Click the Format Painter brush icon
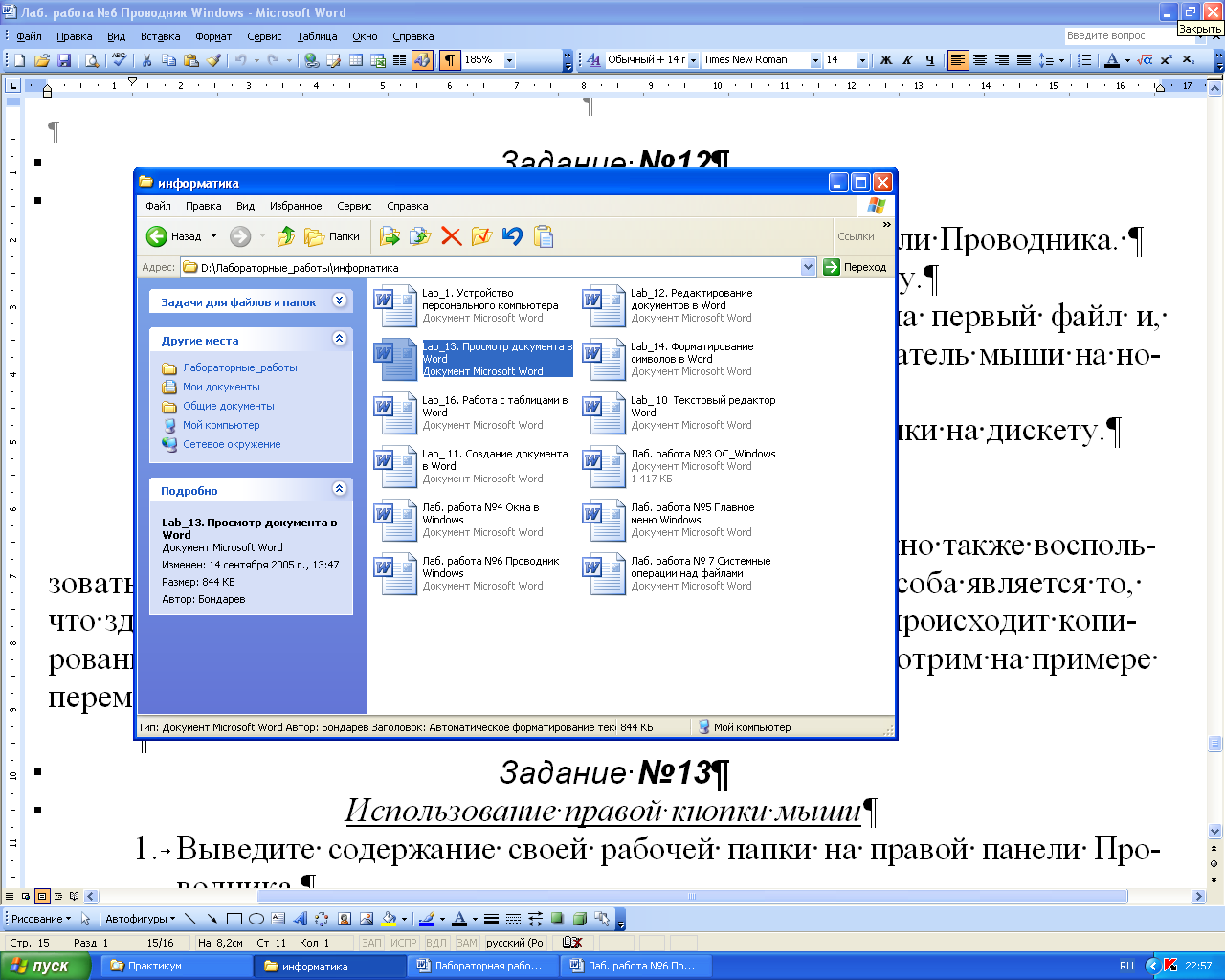 (x=213, y=60)
